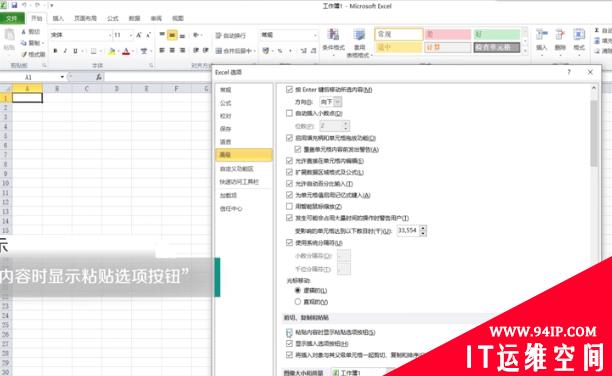Image resolution: width=612 pixels, height=376 pixels.
Task: Click the Align Text Right icon
Action: (182, 51)
